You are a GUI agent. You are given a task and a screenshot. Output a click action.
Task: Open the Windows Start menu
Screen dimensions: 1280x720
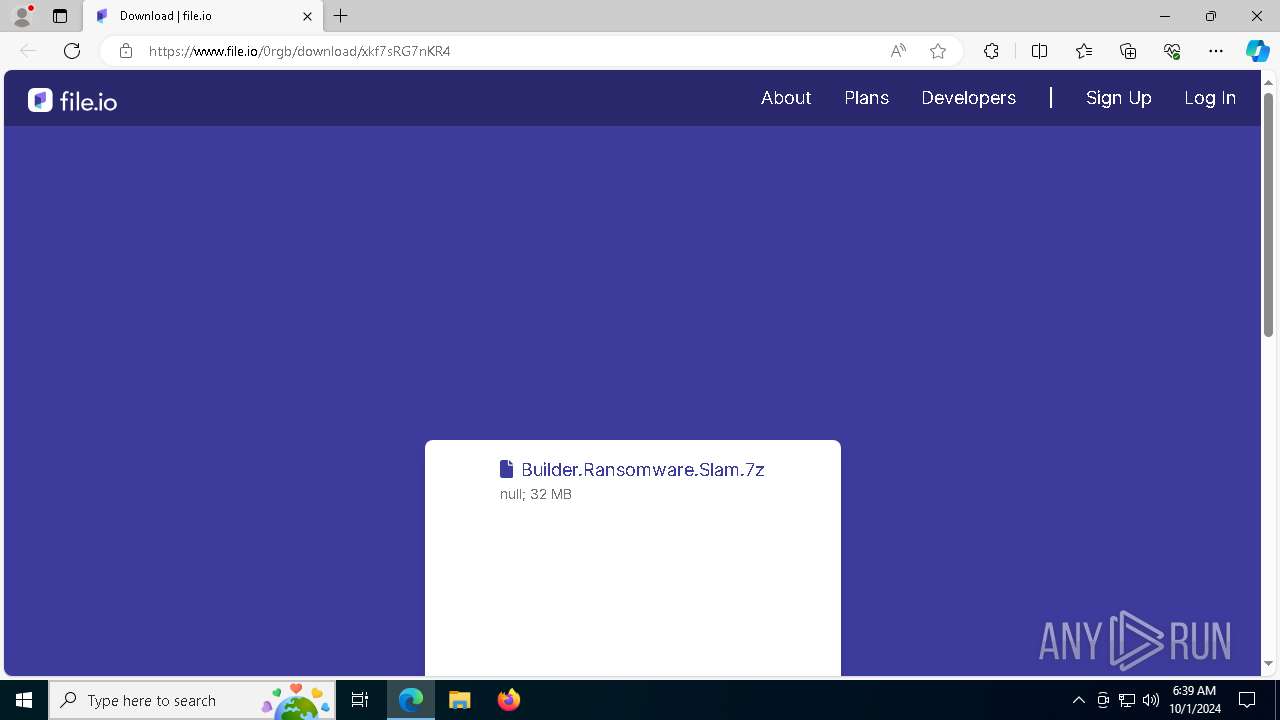(x=24, y=700)
